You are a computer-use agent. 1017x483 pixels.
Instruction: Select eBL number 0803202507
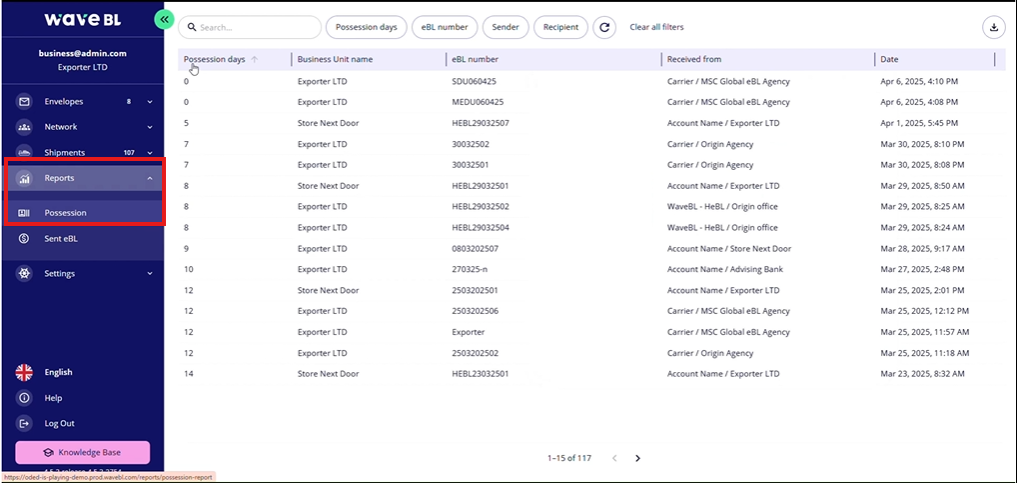point(475,248)
